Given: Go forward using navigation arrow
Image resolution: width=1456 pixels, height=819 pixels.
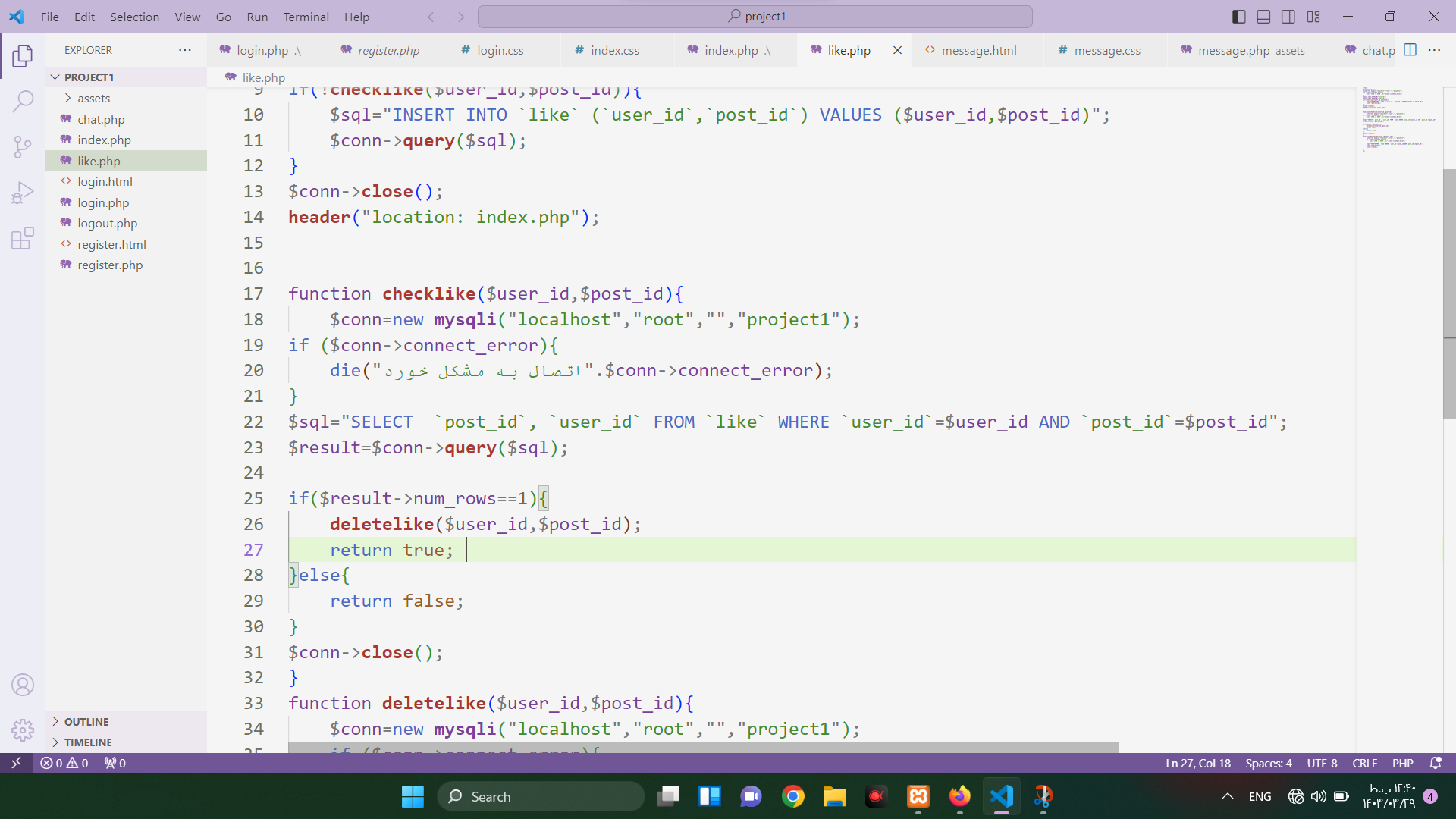Looking at the screenshot, I should [x=458, y=17].
